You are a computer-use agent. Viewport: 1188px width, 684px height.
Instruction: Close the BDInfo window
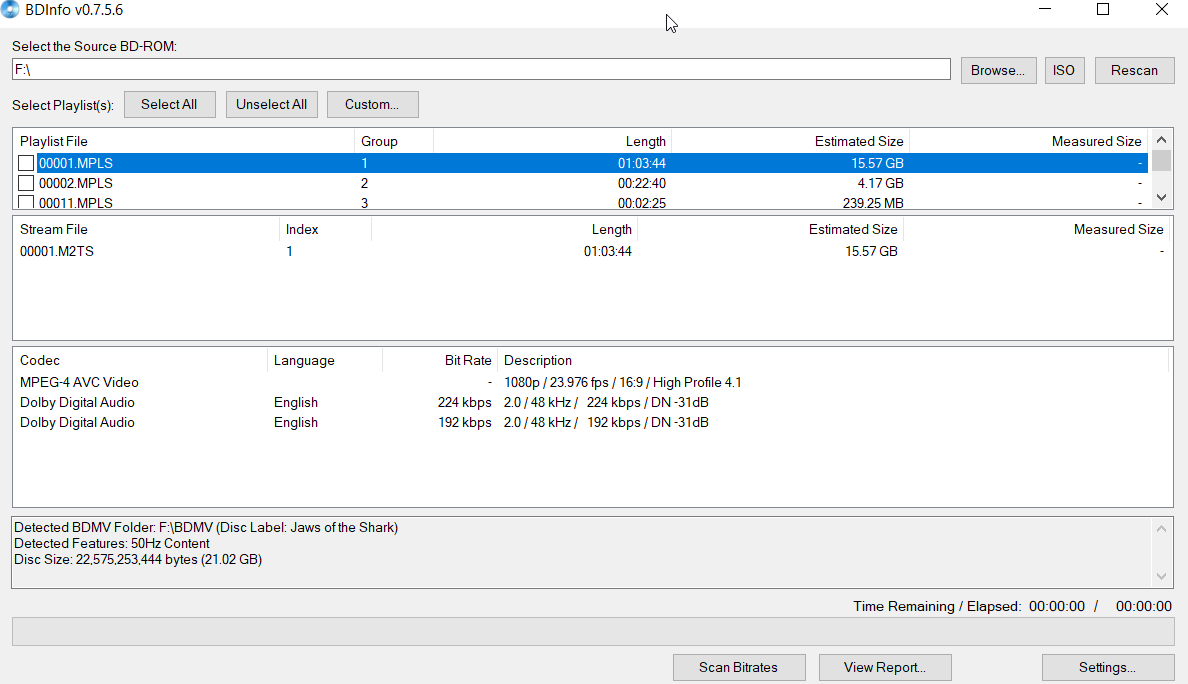(1161, 10)
